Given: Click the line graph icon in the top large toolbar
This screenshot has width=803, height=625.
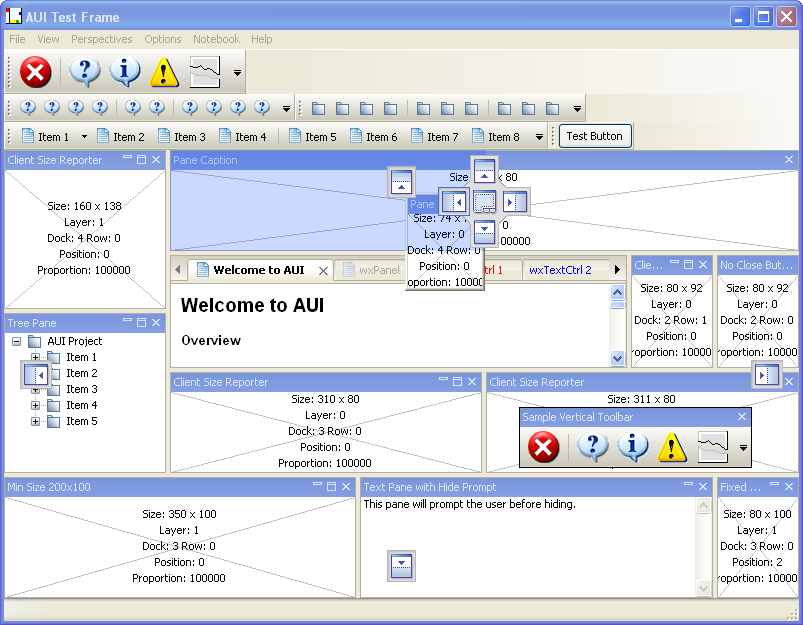Looking at the screenshot, I should 205,72.
